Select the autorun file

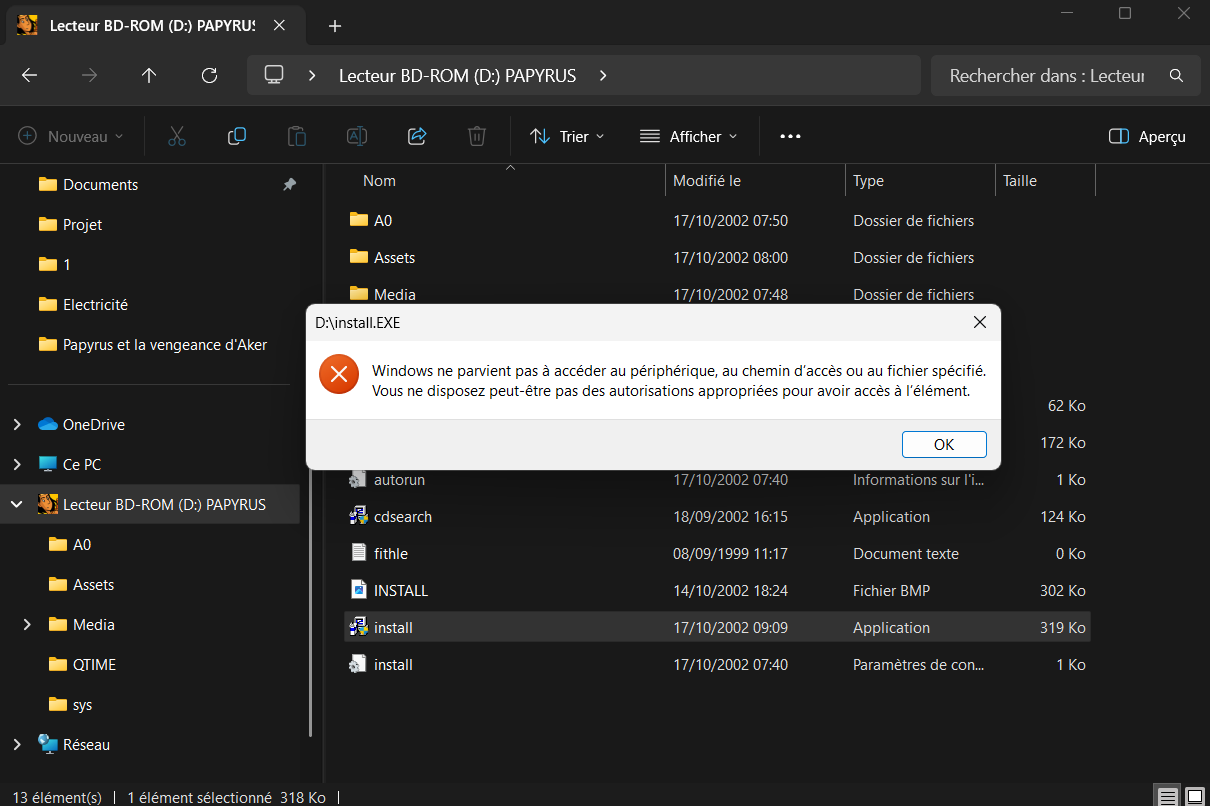(717, 480)
